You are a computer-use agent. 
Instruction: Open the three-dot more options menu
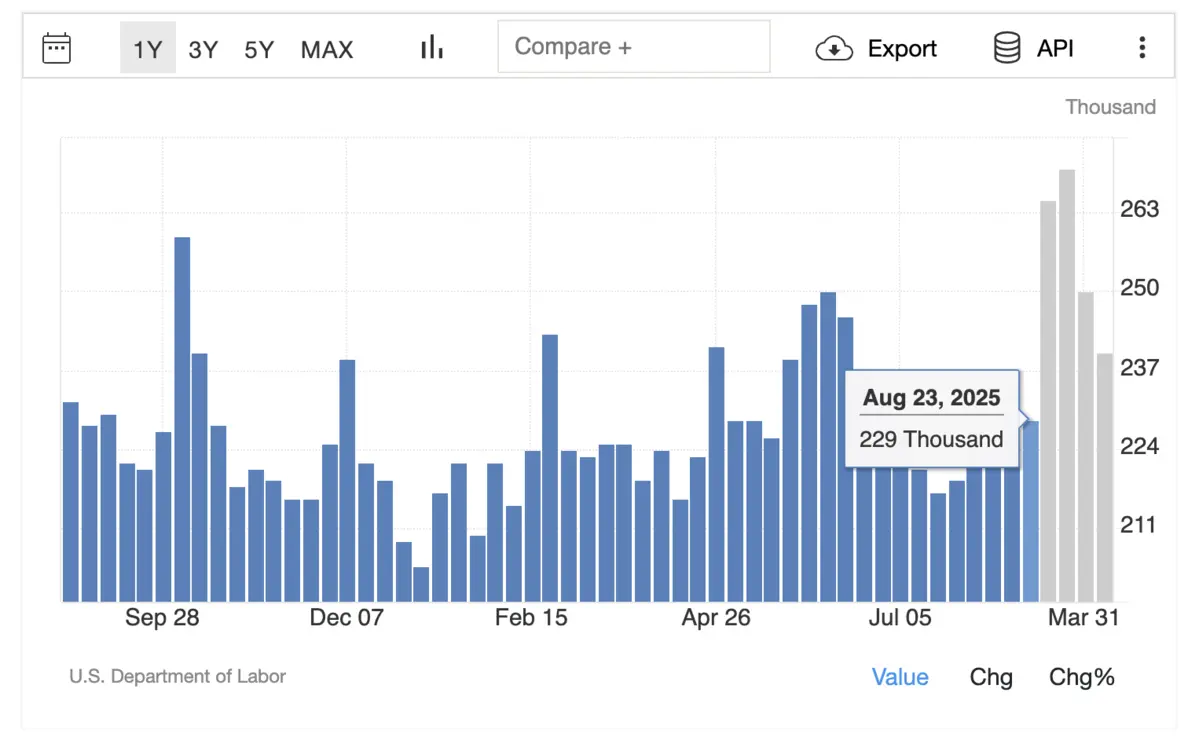(x=1142, y=48)
